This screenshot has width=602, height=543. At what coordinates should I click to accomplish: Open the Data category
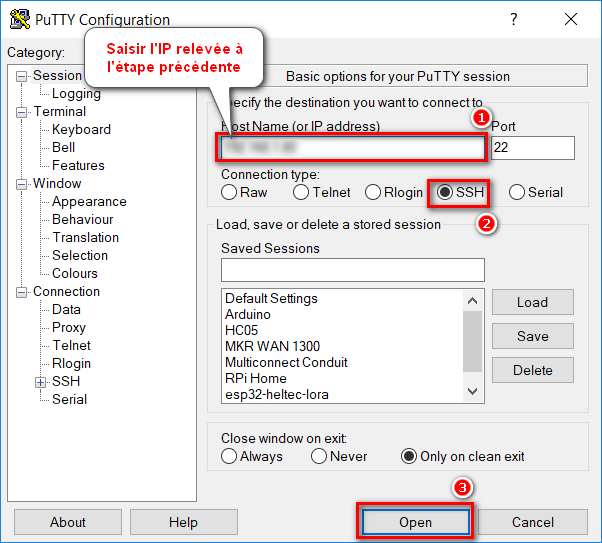(x=66, y=310)
